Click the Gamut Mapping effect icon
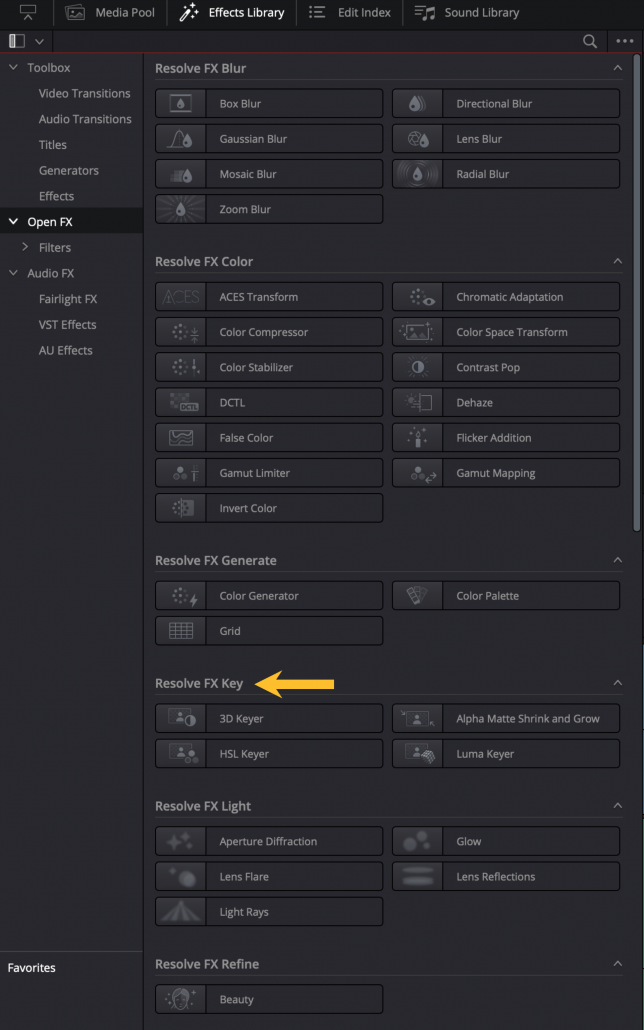The height and width of the screenshot is (1030, 644). pyautogui.click(x=417, y=473)
